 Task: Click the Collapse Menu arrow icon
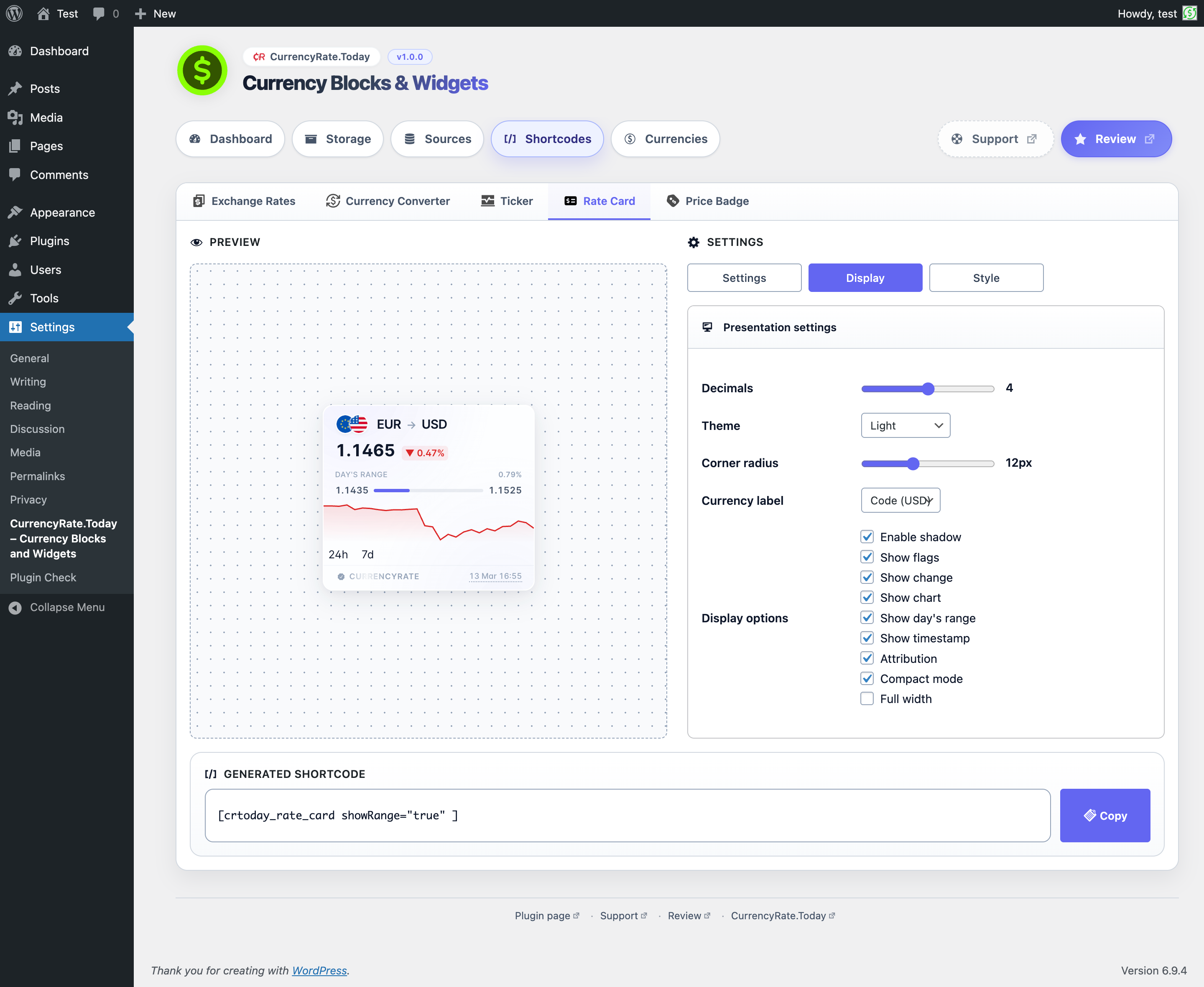coord(15,607)
